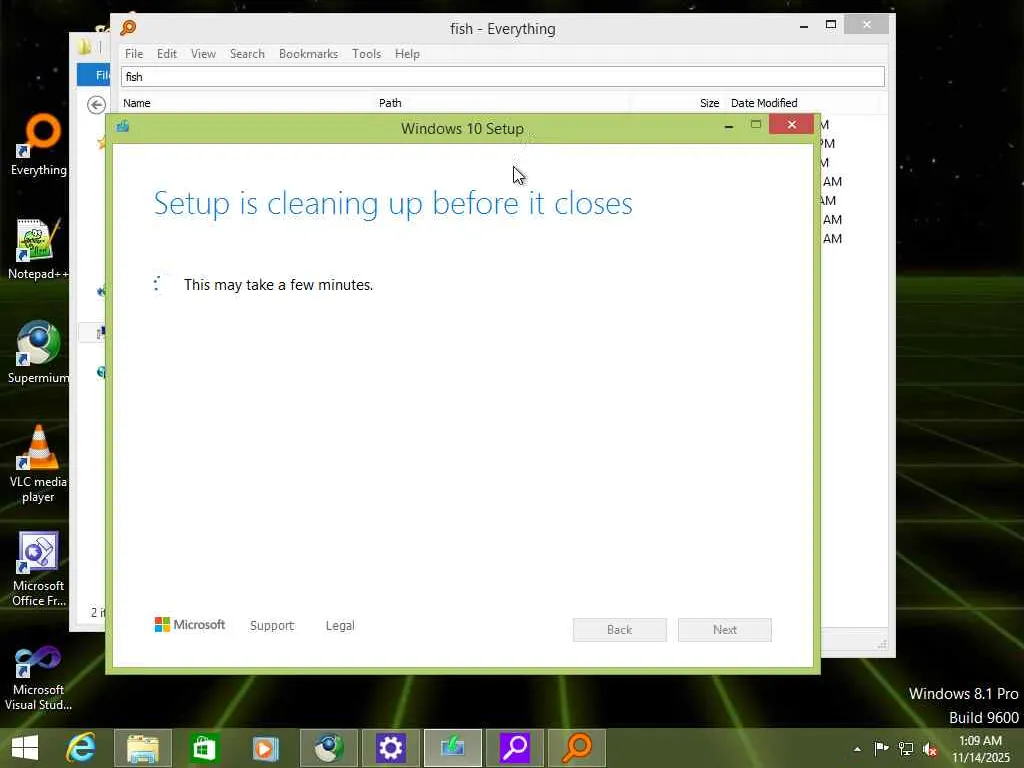
Task: Open the network tray icon
Action: tap(906, 748)
